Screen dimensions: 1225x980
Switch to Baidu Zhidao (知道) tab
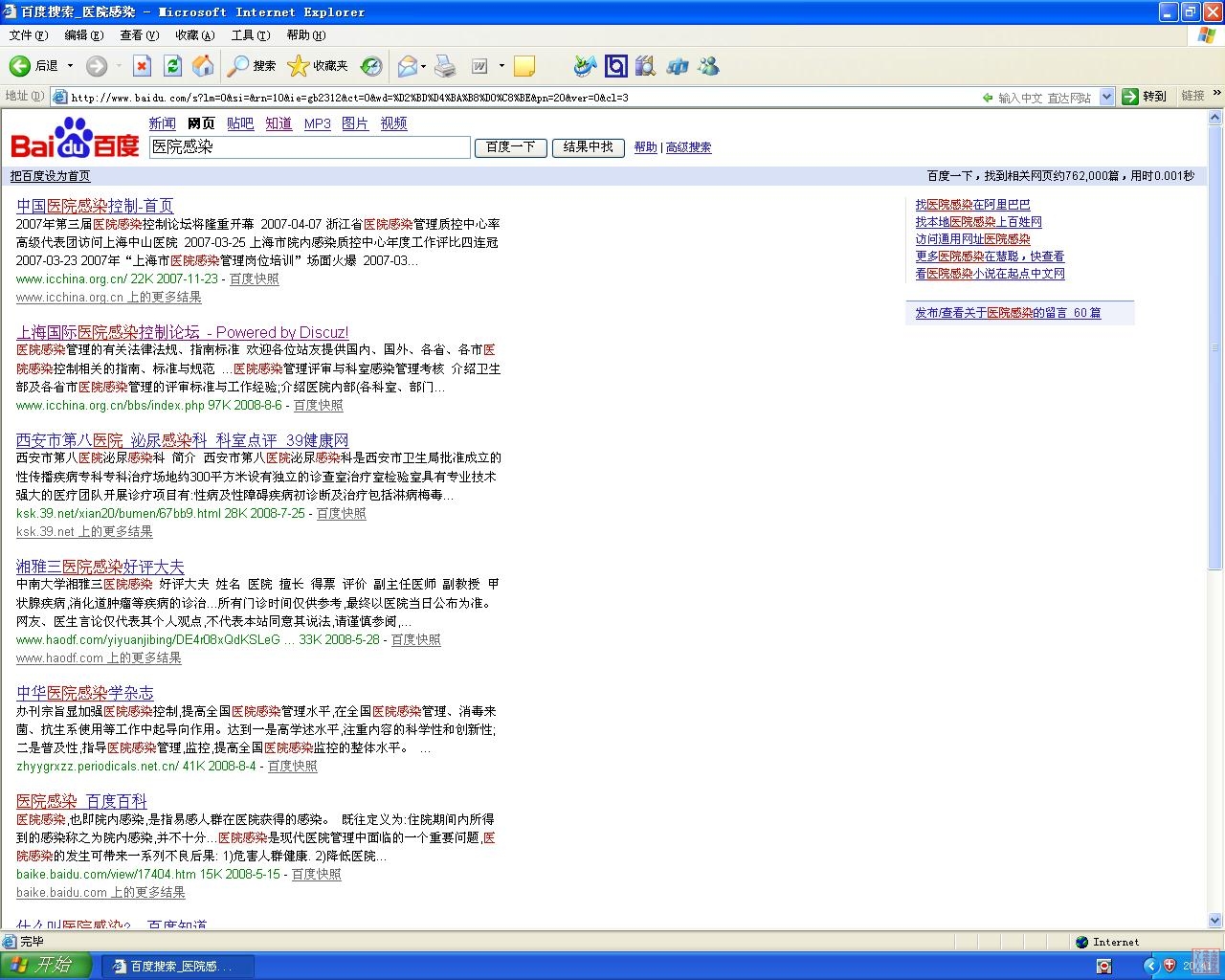tap(278, 123)
